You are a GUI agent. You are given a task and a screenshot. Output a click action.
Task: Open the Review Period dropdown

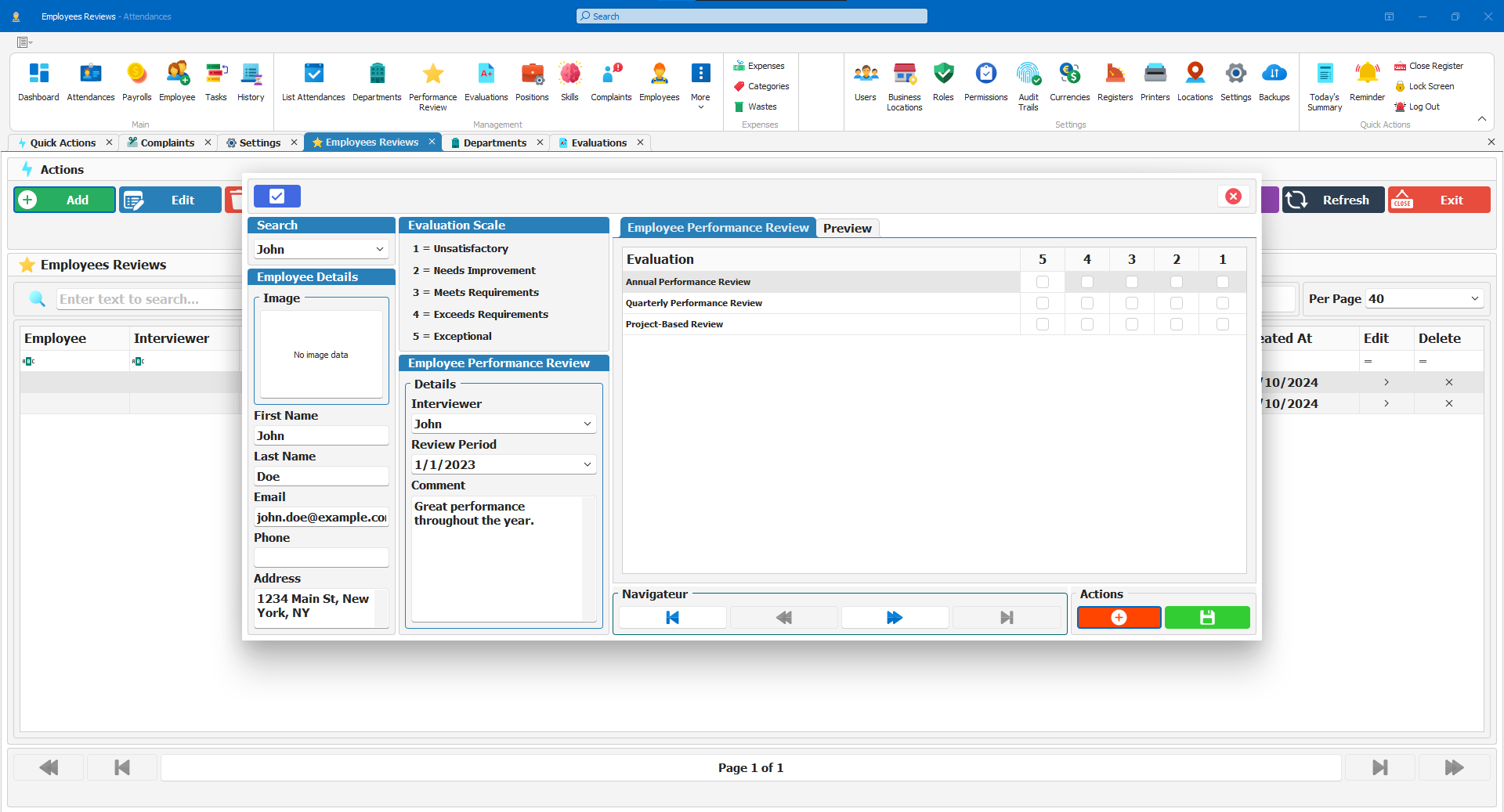point(587,464)
